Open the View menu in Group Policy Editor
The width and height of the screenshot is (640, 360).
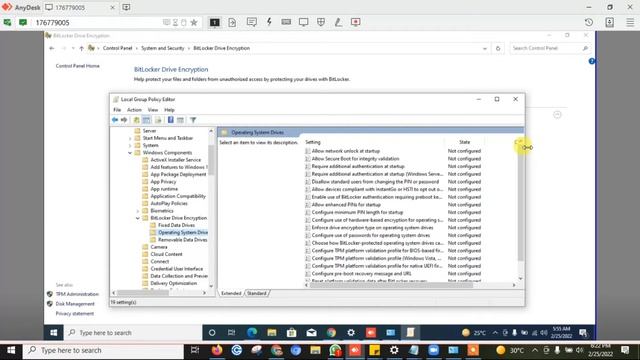(x=153, y=110)
